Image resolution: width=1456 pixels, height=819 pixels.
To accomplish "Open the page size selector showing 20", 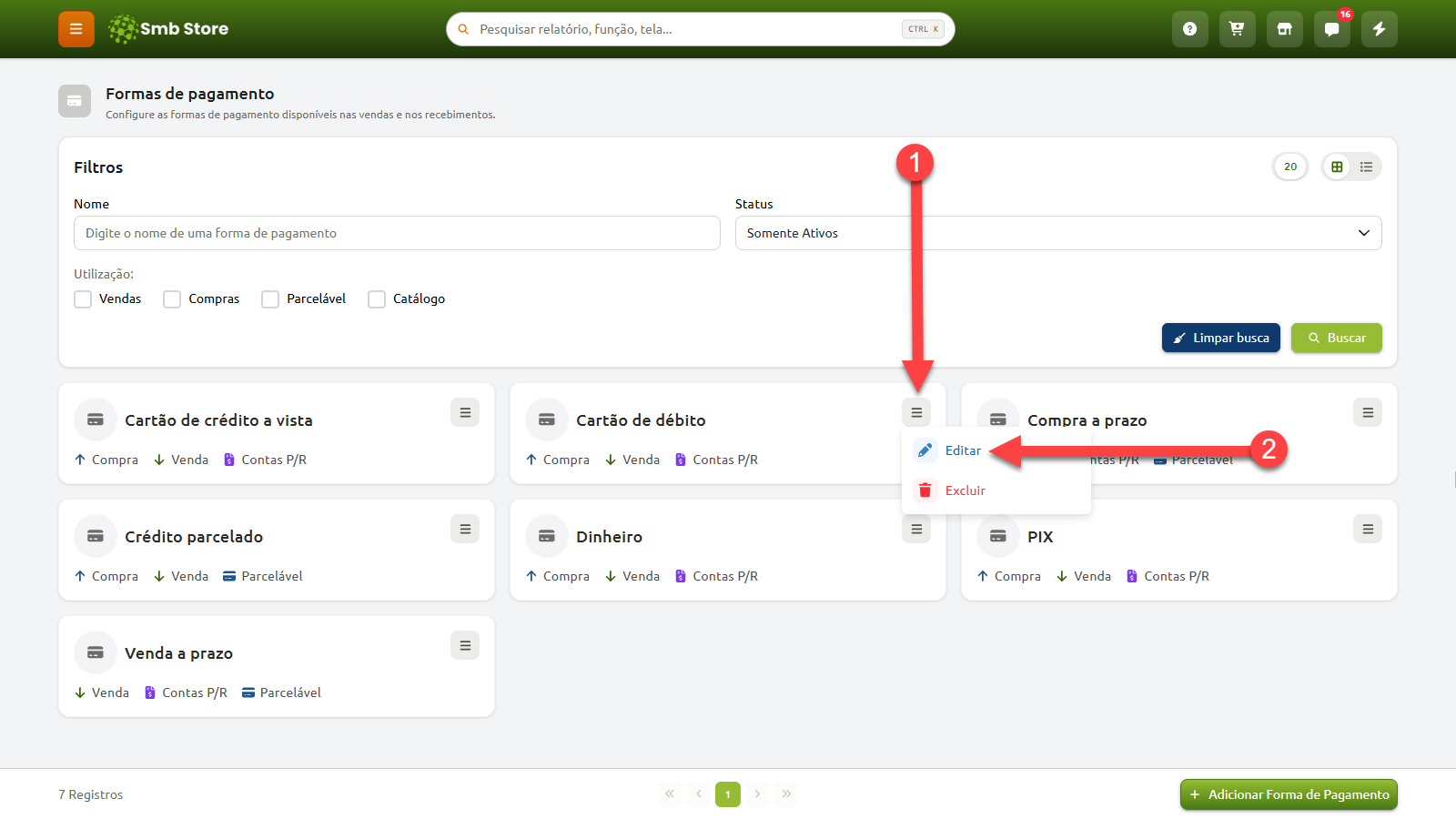I will coord(1290,167).
